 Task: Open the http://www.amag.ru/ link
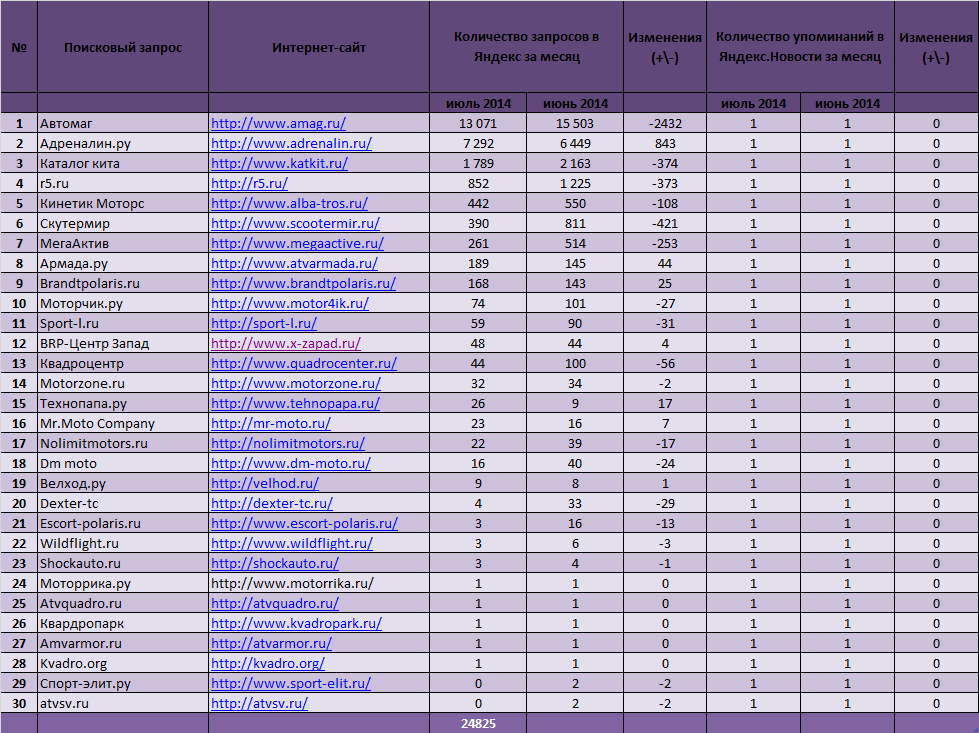coord(278,124)
